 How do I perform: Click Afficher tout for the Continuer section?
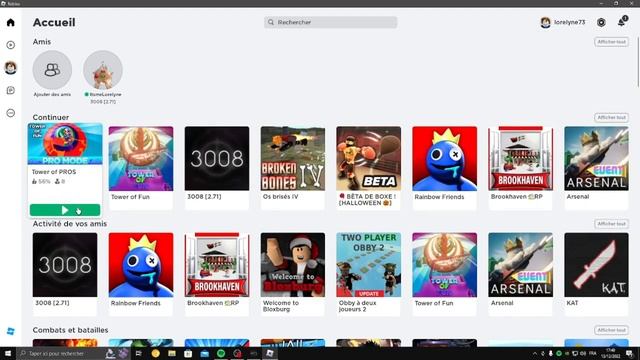[x=611, y=118]
